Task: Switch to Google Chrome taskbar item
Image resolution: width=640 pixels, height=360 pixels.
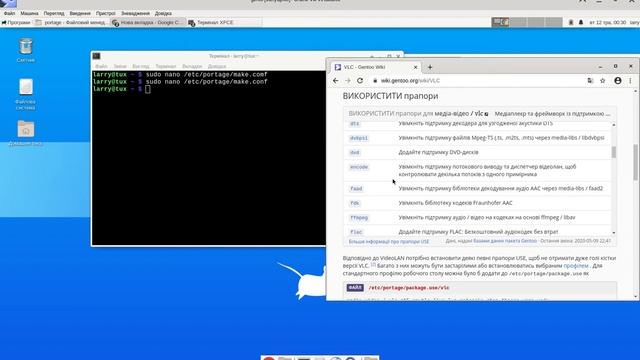Action: coord(148,22)
